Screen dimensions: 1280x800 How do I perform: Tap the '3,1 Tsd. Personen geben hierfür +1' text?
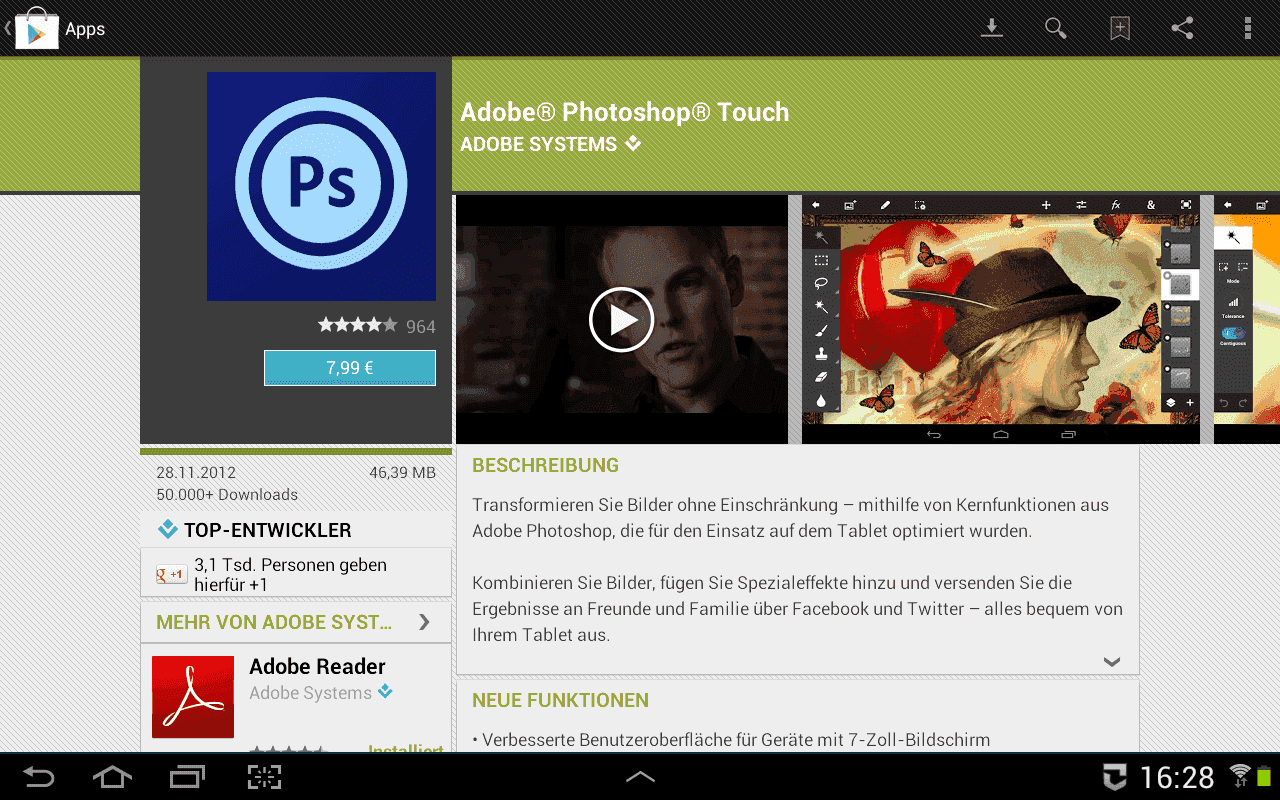pyautogui.click(x=290, y=575)
